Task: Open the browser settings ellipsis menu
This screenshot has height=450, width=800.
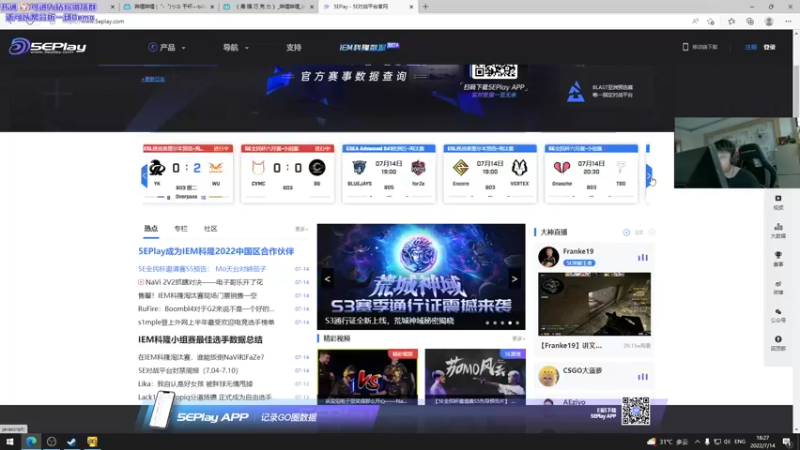Action: [x=788, y=21]
